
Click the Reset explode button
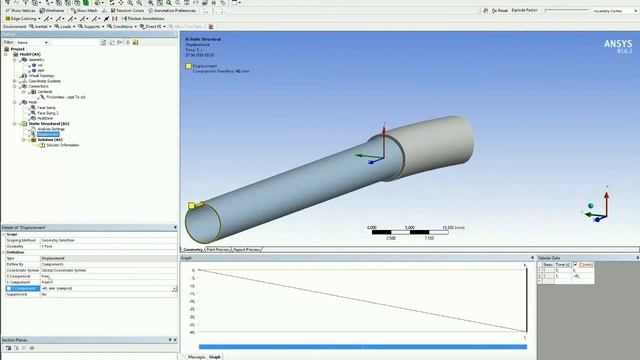pyautogui.click(x=500, y=11)
